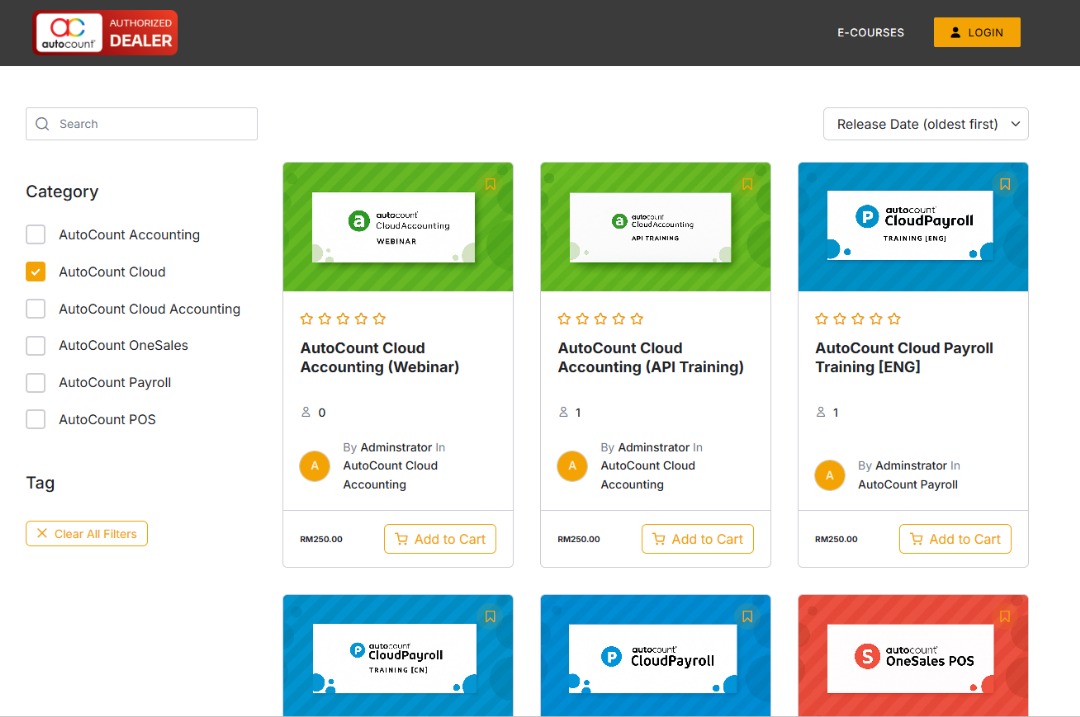Bookmark the Cloud Accounting API Training course
Viewport: 1080px width, 717px height.
tap(747, 184)
